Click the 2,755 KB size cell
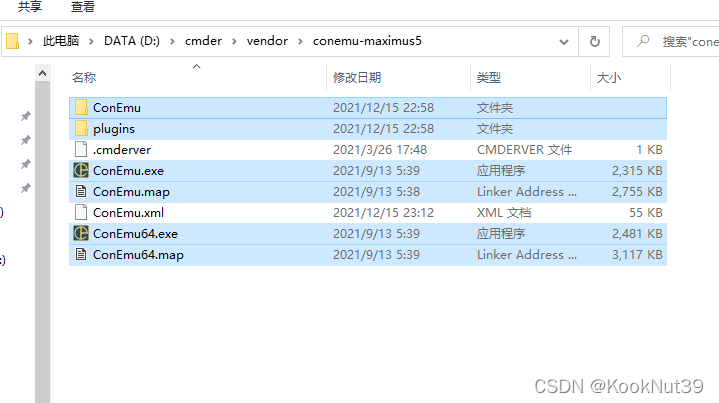The width and height of the screenshot is (719, 403). tap(637, 192)
